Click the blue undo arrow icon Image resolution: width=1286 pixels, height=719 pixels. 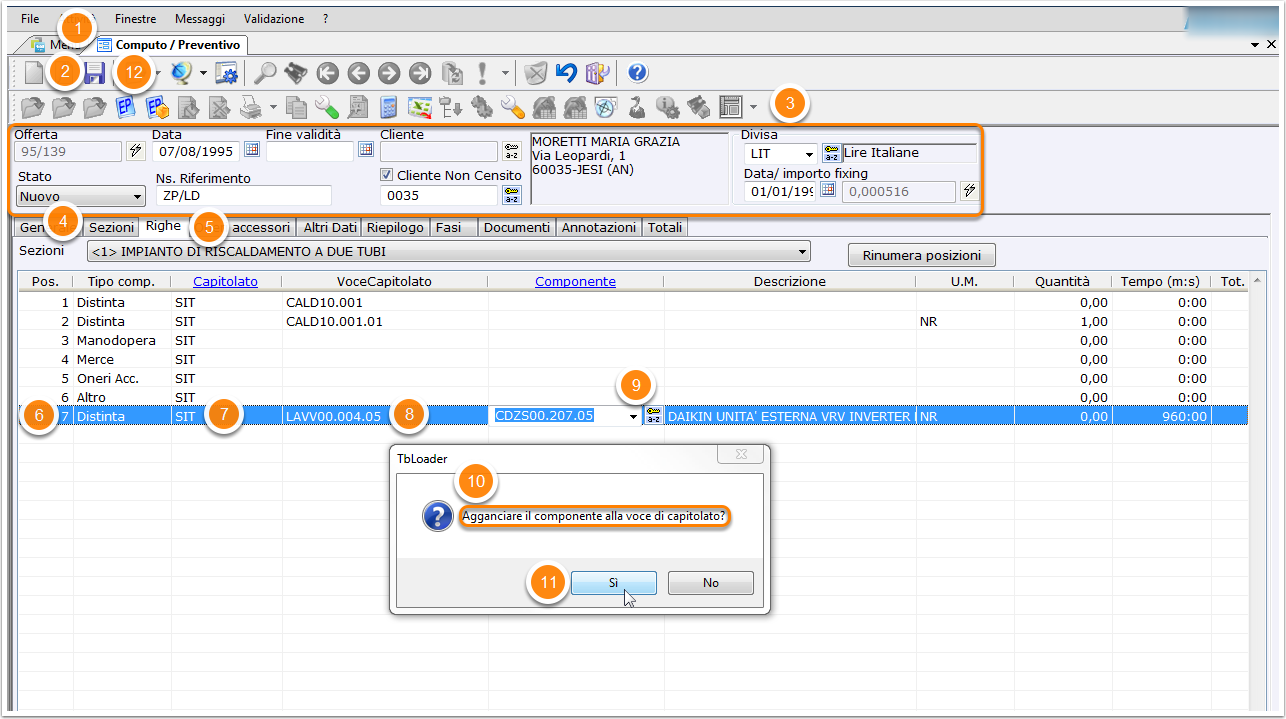click(x=566, y=73)
